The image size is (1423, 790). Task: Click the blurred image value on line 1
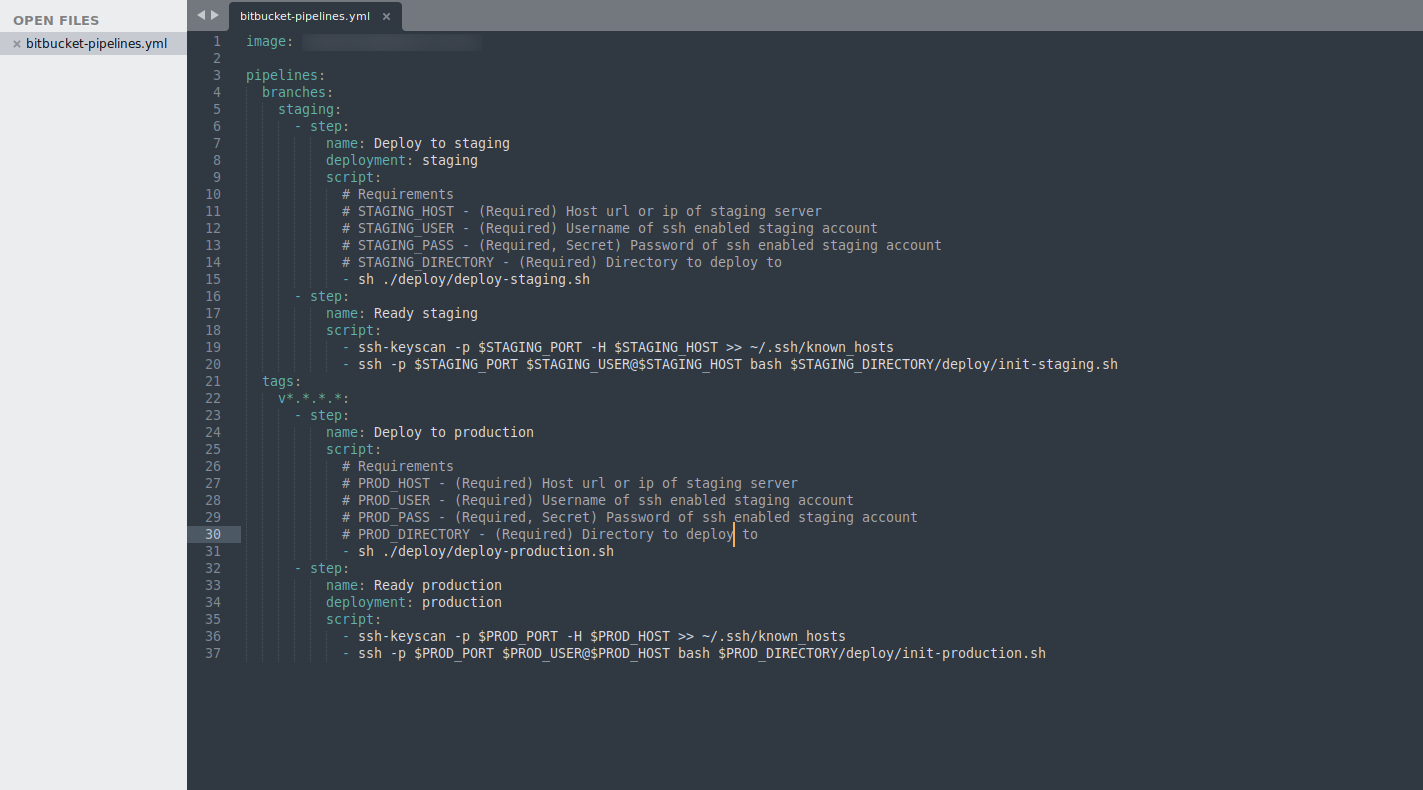pyautogui.click(x=392, y=42)
